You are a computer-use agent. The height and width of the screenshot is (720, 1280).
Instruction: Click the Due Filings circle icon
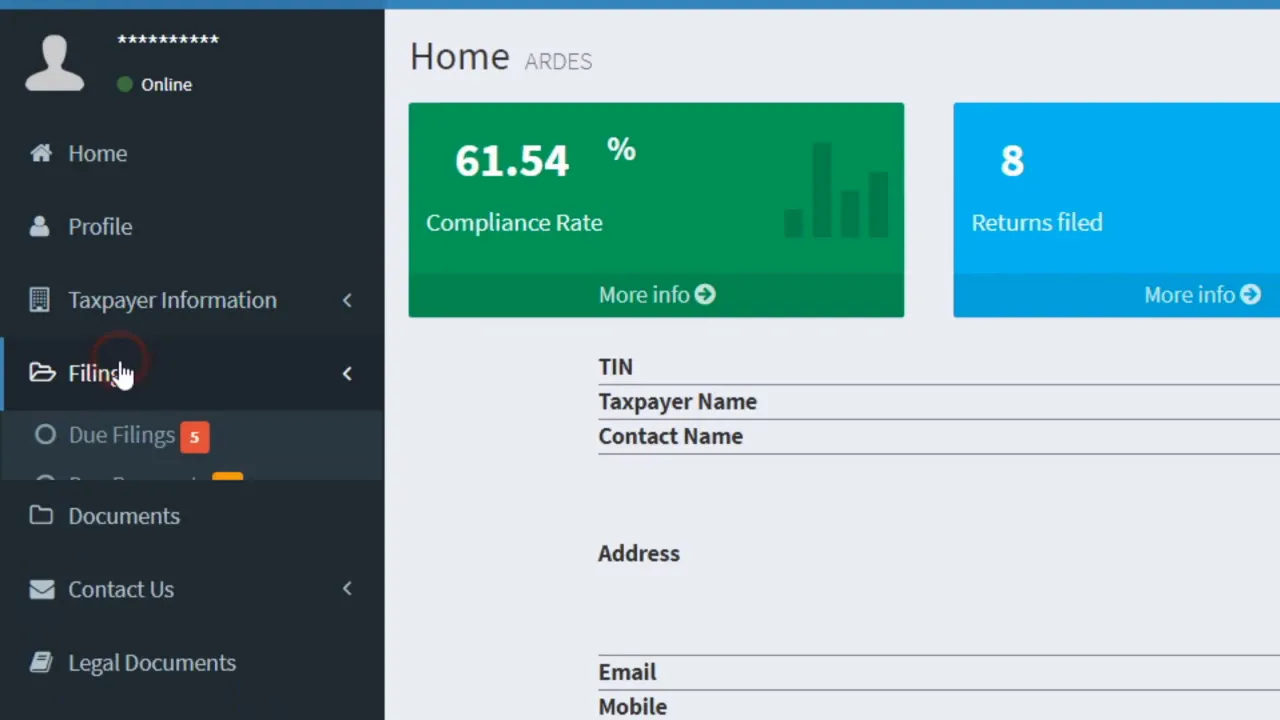(x=45, y=434)
